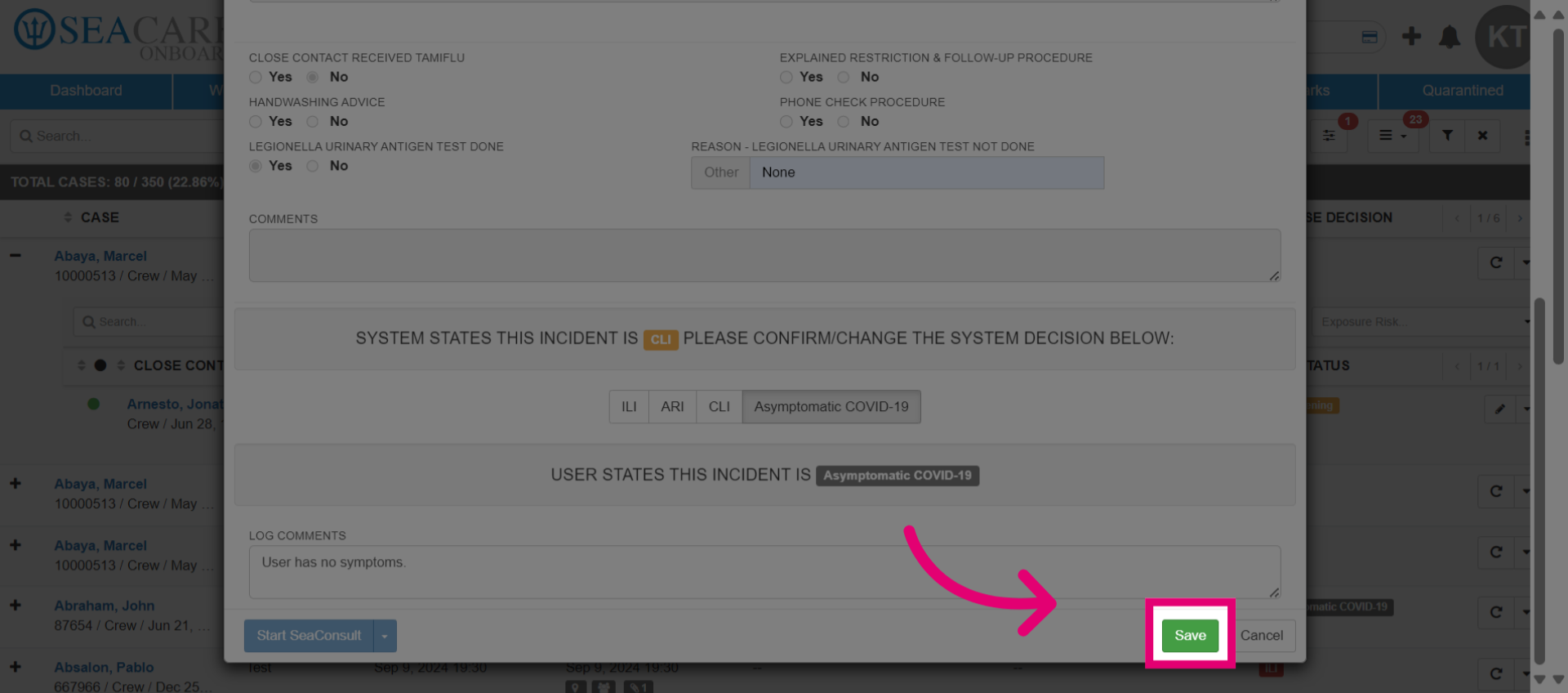Open the list menu dropdown with badge 23
The width and height of the screenshot is (1568, 693).
point(1393,136)
